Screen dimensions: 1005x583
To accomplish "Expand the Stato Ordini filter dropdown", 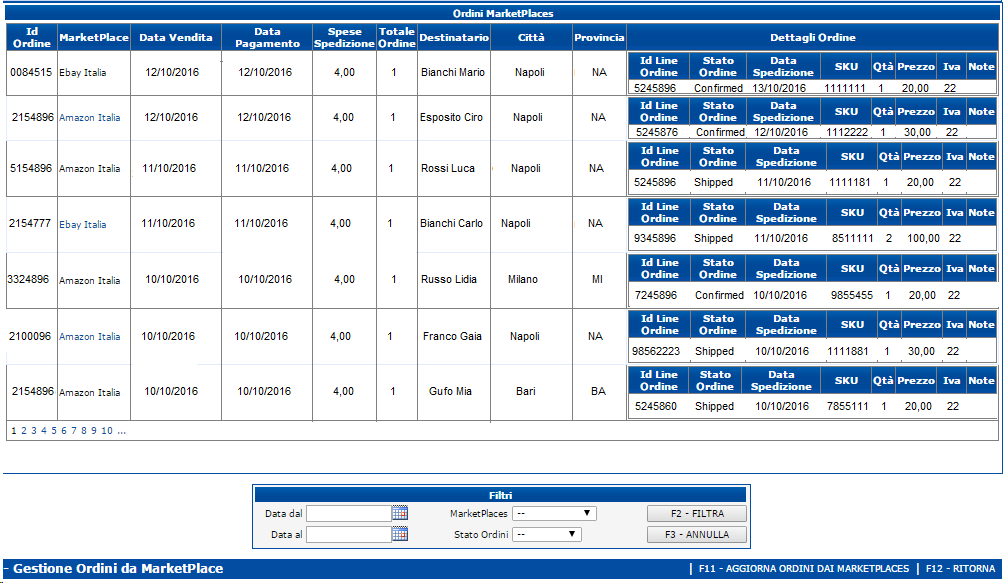I will point(547,534).
